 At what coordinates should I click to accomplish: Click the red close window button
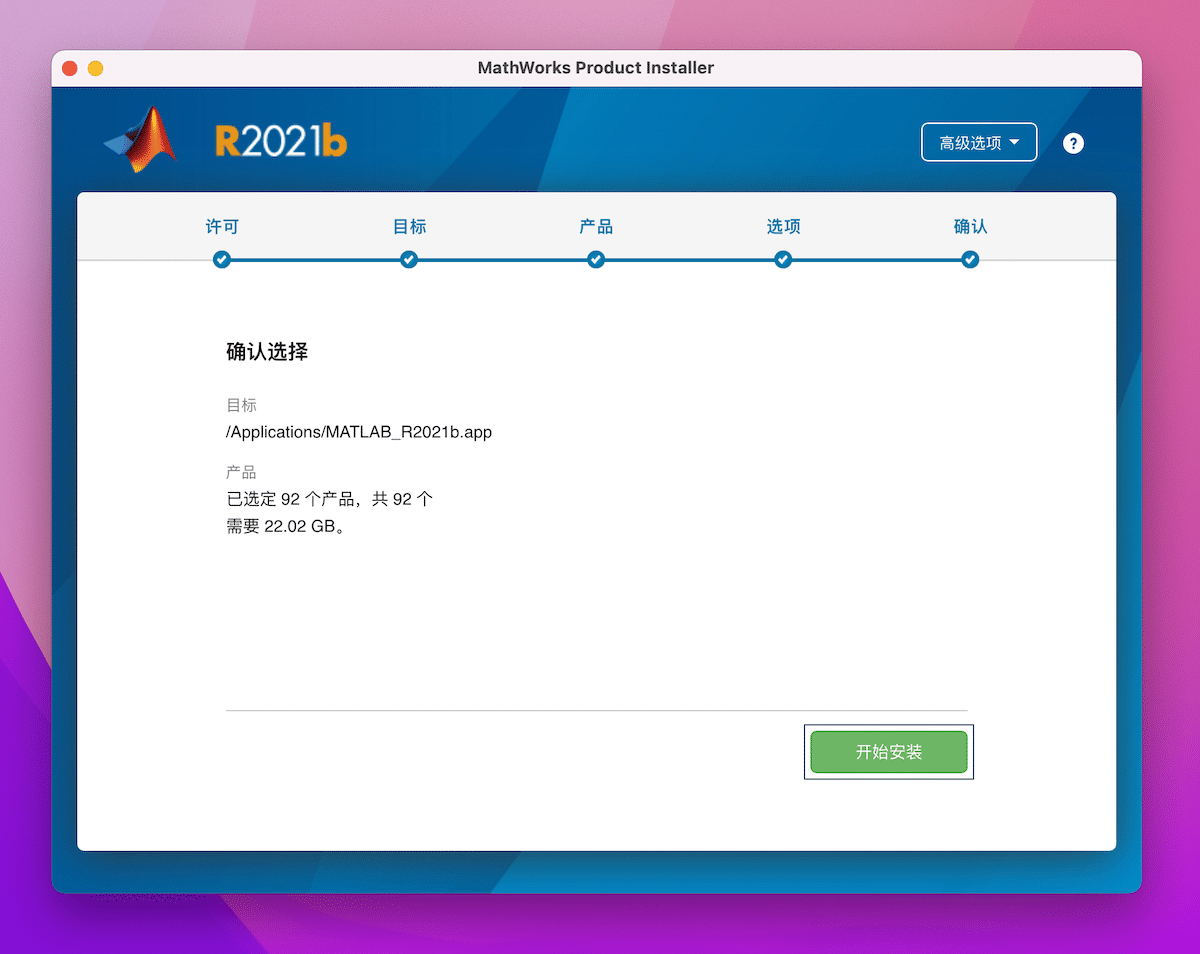[70, 68]
